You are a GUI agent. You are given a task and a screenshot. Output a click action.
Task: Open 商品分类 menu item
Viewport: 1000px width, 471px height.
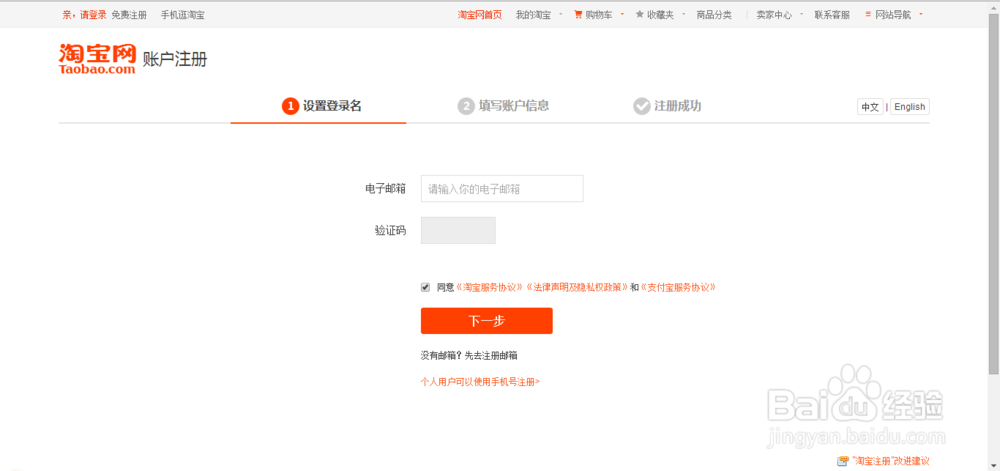pyautogui.click(x=714, y=15)
